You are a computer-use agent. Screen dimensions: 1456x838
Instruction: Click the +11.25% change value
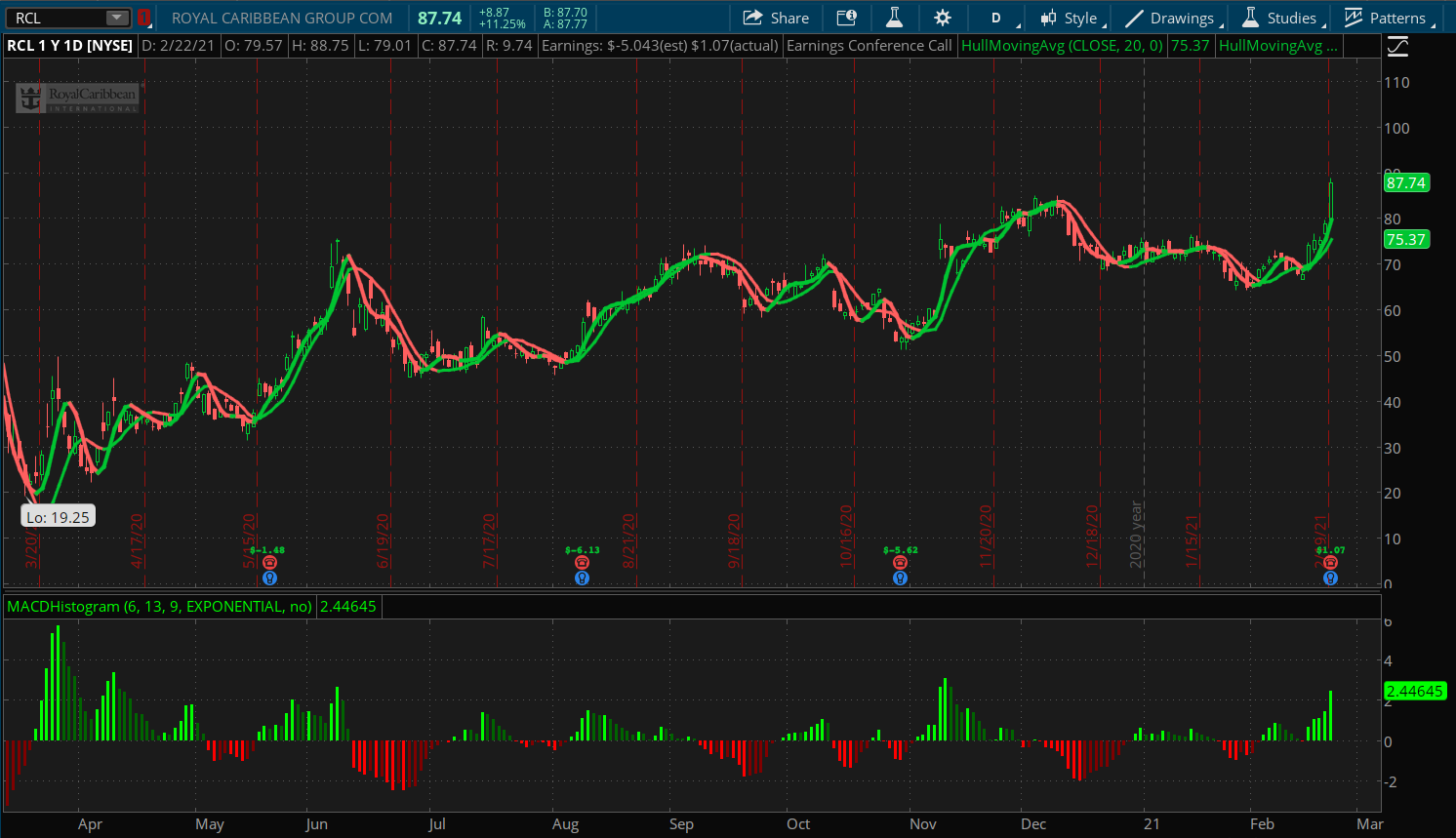(x=503, y=24)
